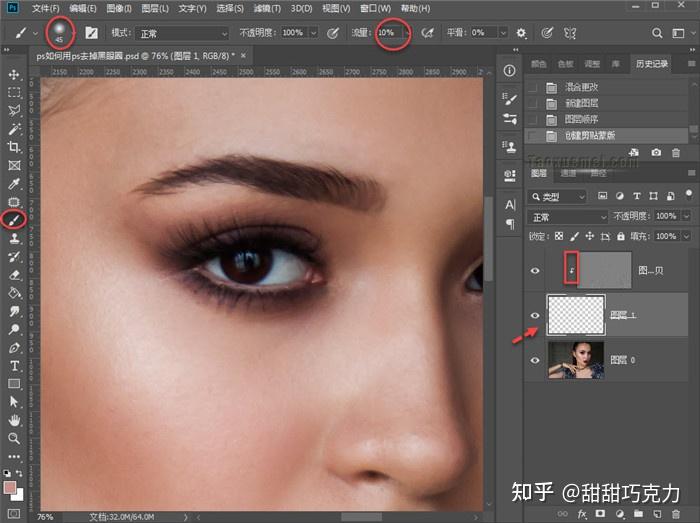The height and width of the screenshot is (523, 700).
Task: Select the Paint Bucket tool
Action: point(14,293)
